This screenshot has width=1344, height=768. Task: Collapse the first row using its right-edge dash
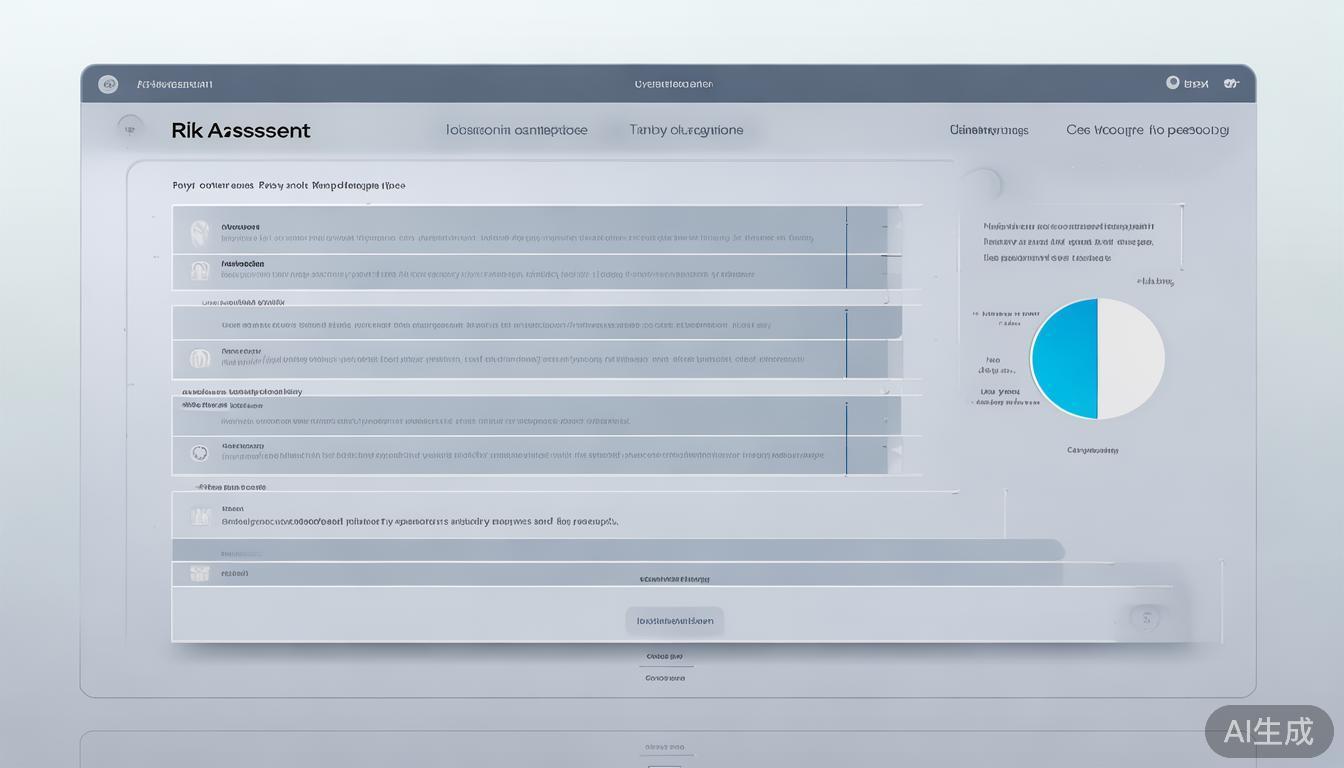click(x=884, y=228)
